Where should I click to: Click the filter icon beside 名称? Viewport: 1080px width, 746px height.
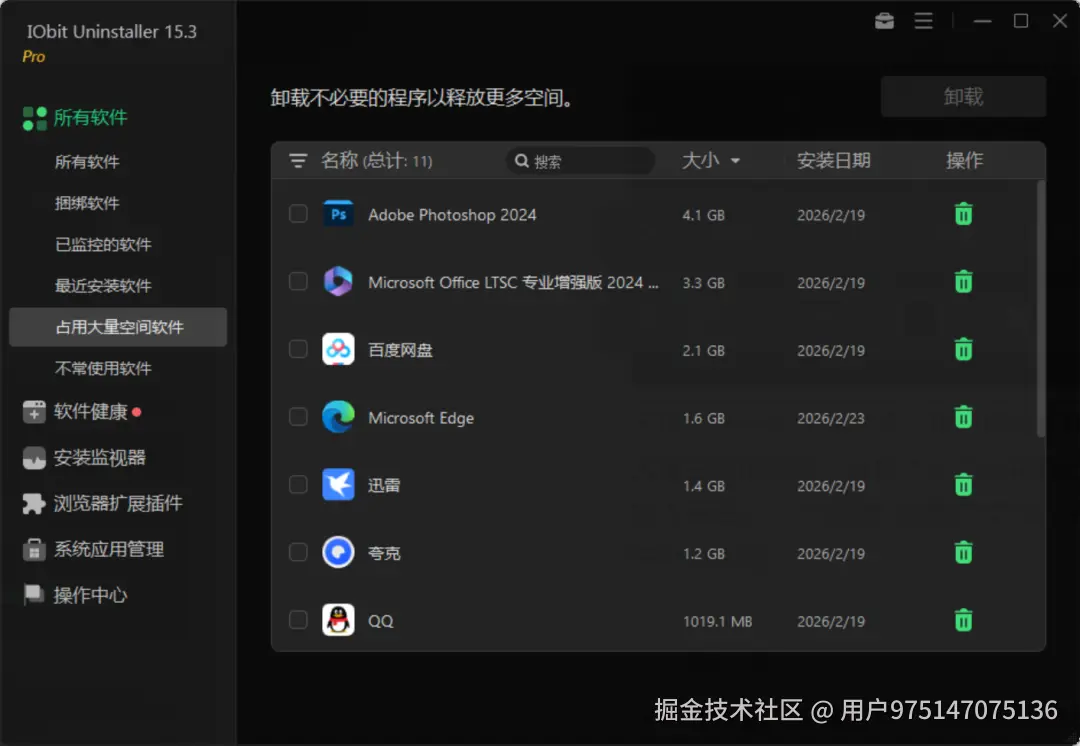pyautogui.click(x=298, y=161)
